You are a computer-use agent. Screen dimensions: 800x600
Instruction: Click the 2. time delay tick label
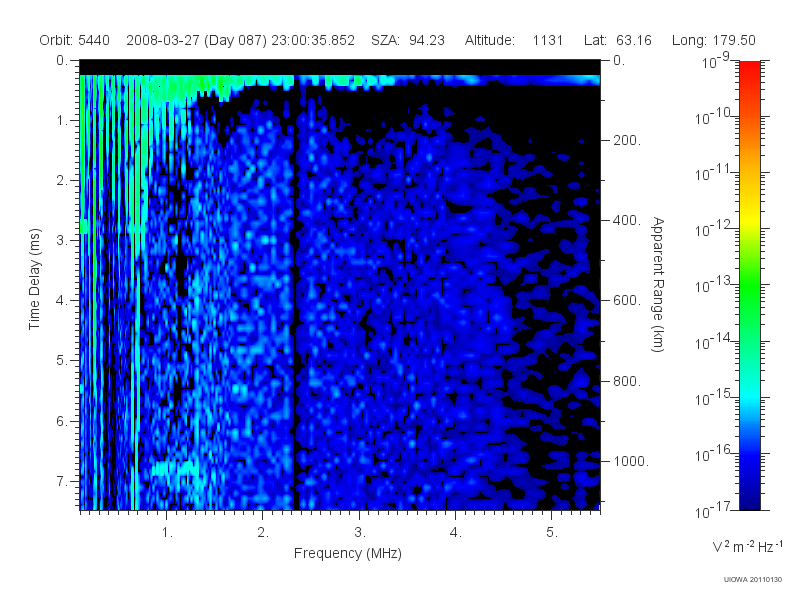point(62,181)
